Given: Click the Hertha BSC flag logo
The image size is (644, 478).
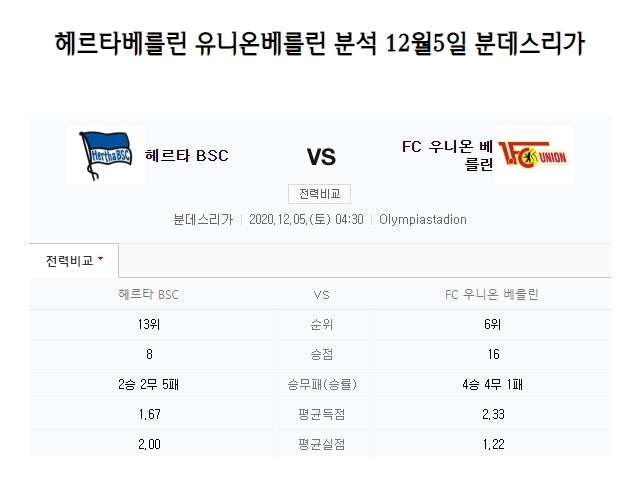Looking at the screenshot, I should coord(106,156).
